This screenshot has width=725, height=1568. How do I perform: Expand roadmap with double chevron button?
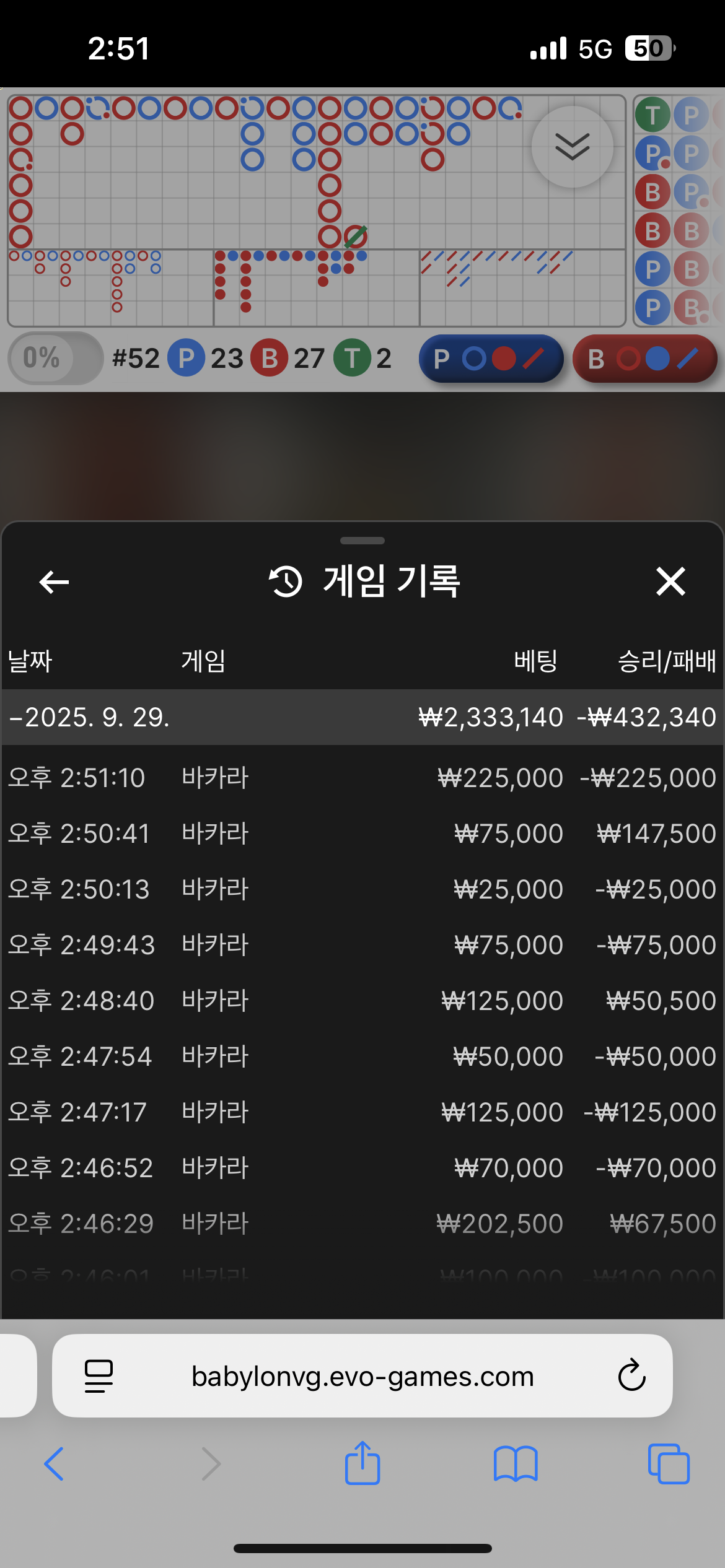point(572,147)
